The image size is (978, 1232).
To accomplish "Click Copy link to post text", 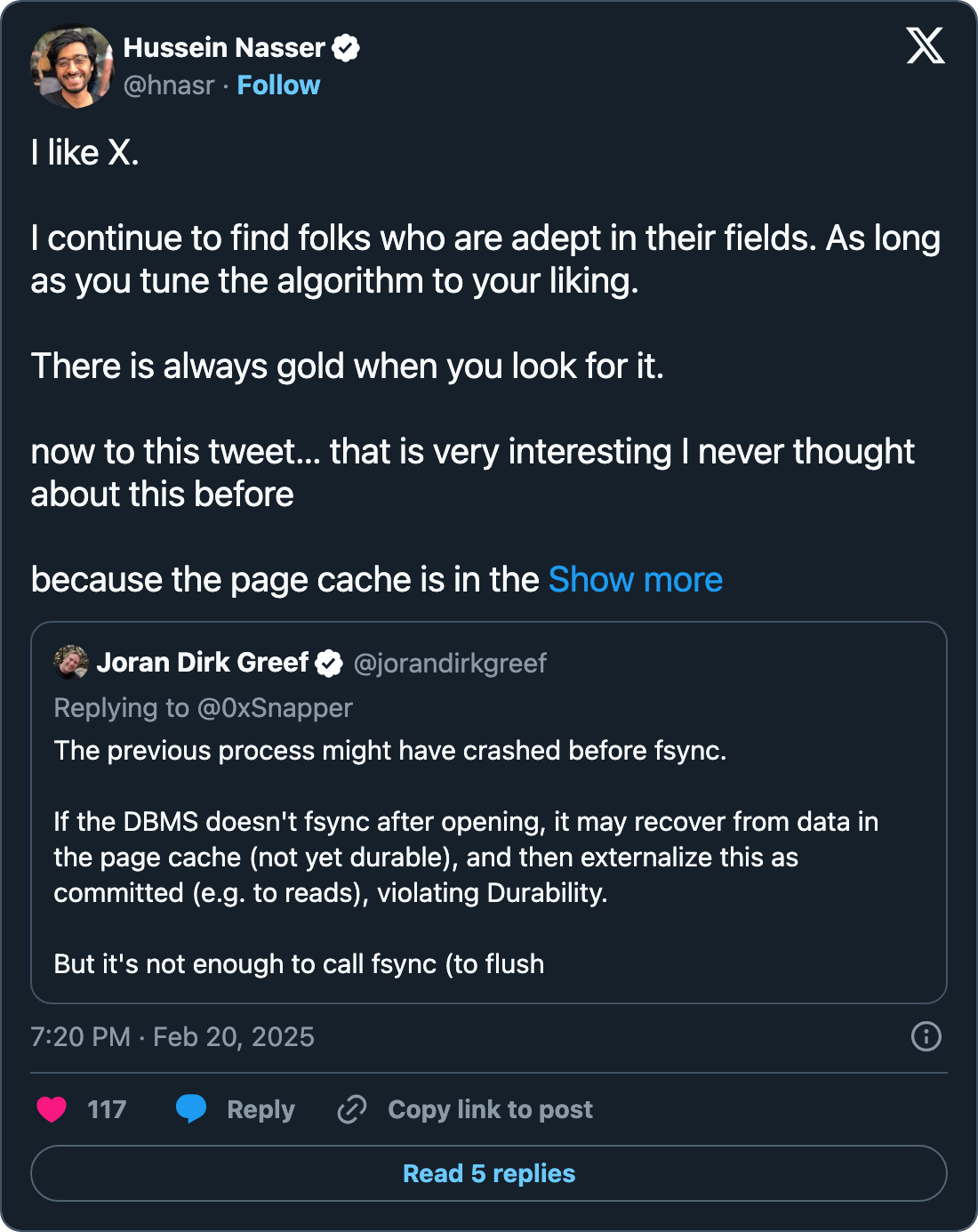I will coord(490,1109).
